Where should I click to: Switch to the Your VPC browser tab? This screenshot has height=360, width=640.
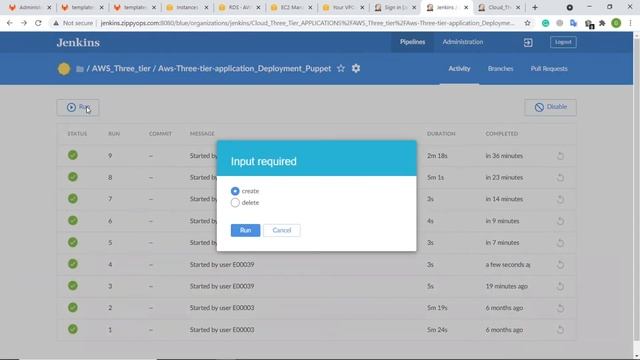[x=343, y=7]
